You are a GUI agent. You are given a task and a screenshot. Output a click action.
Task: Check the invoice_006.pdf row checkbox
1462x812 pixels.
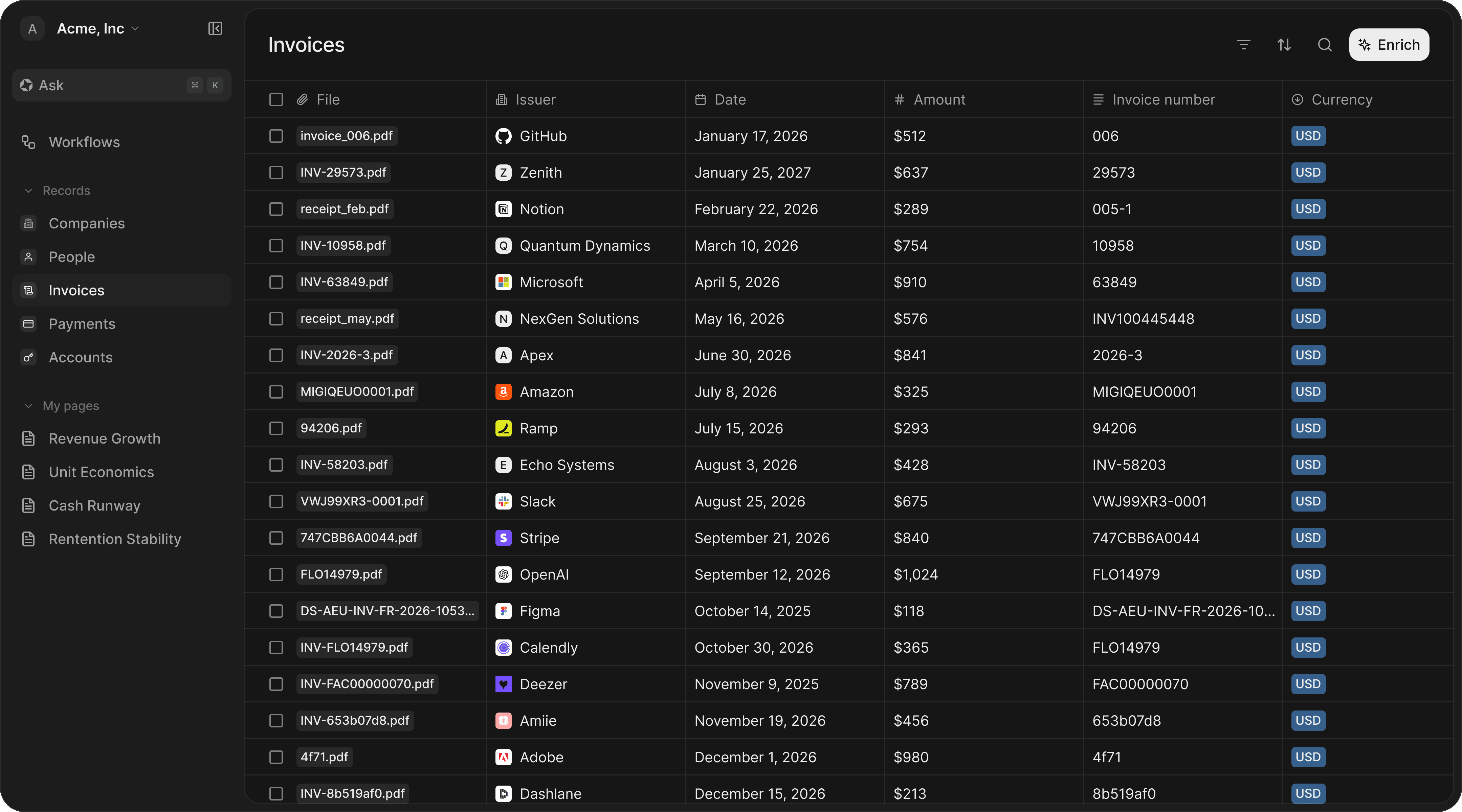coord(276,136)
